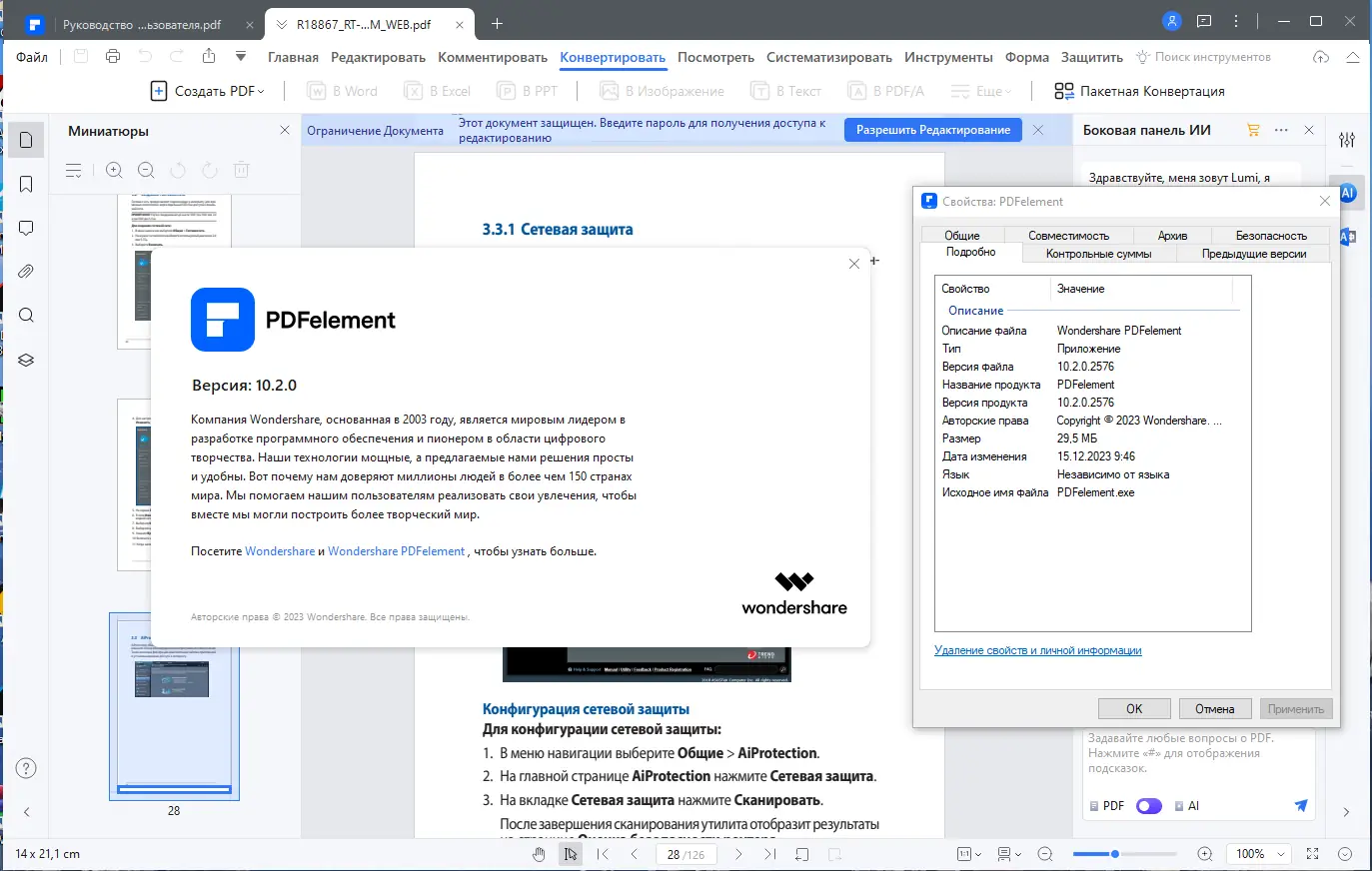Viewport: 1372px width, 871px height.
Task: Open Wondershare PDFelement link in About dialog
Action: pos(397,551)
